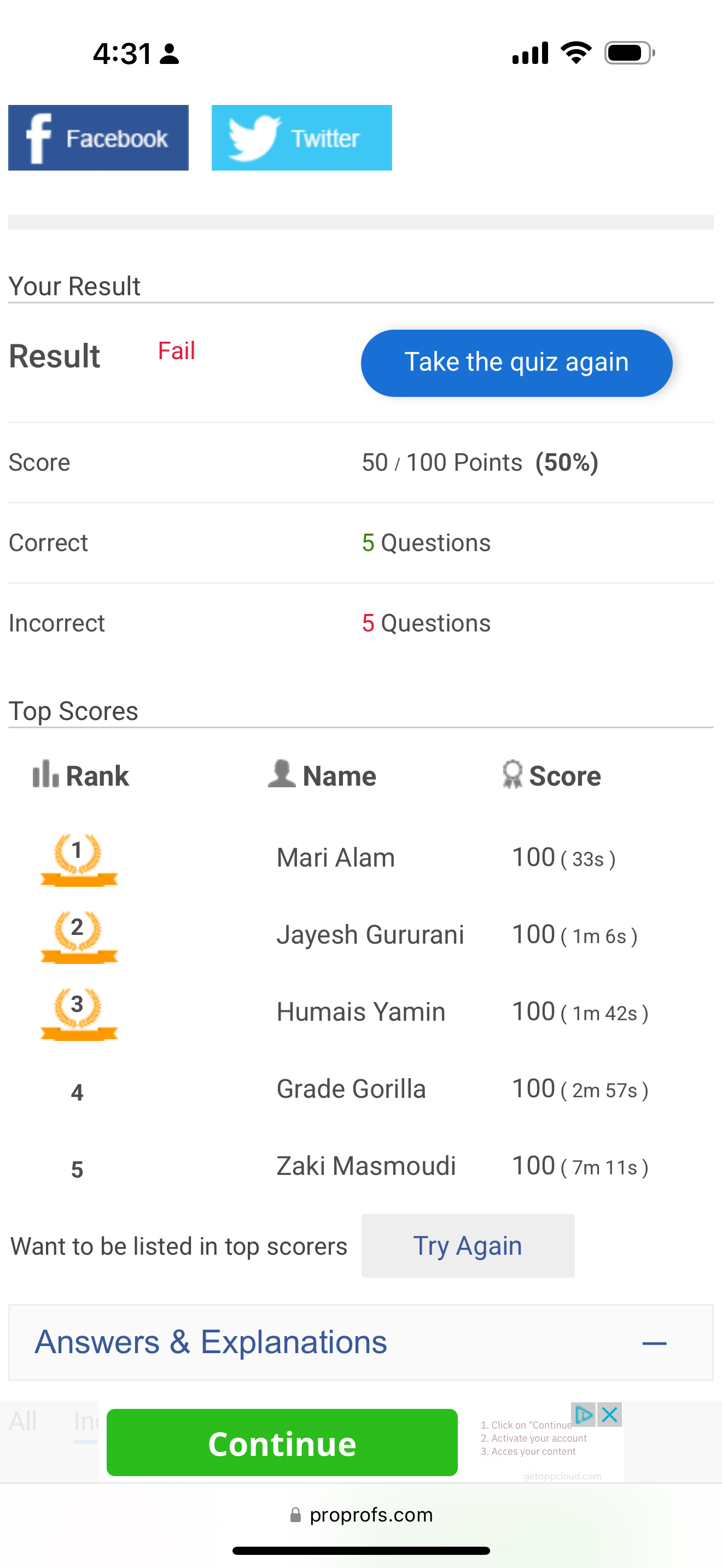The image size is (722, 1568).
Task: Tap the proprofs.com address bar
Action: 361,1514
